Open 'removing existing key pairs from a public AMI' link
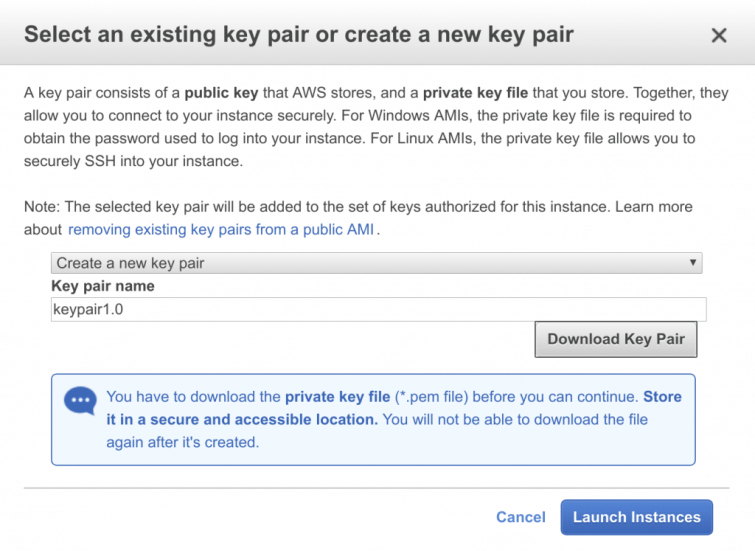 (221, 230)
